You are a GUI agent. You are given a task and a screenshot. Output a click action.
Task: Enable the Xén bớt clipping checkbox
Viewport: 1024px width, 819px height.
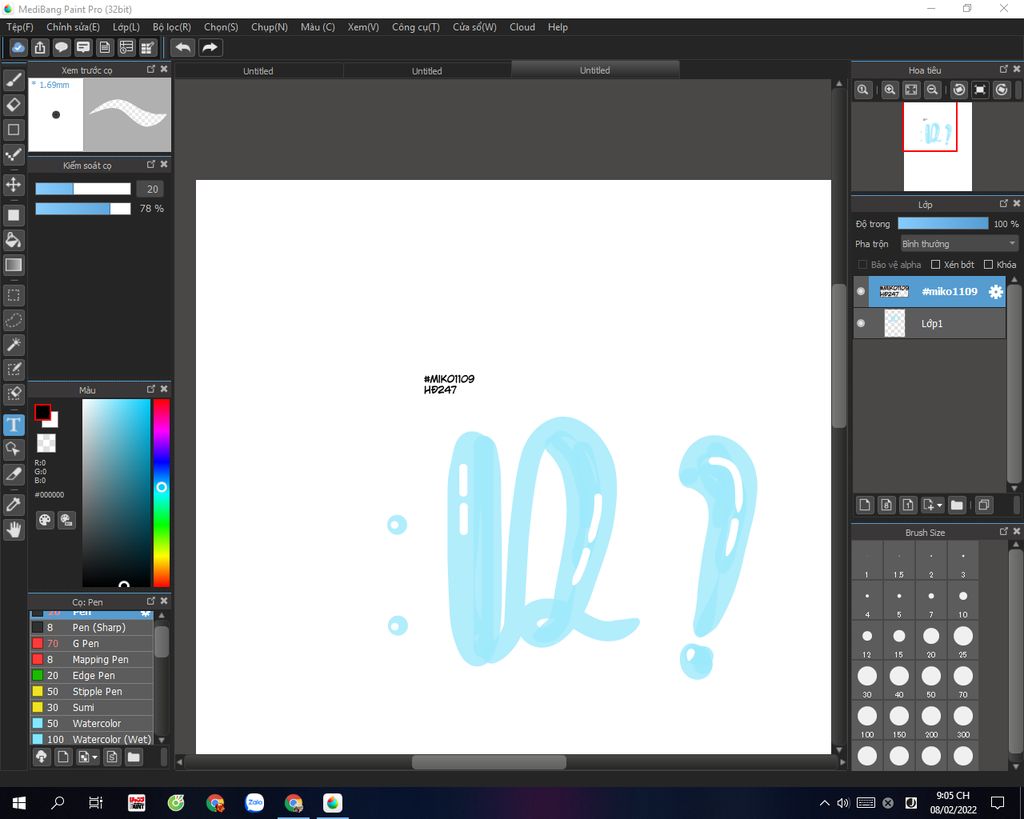pos(935,265)
